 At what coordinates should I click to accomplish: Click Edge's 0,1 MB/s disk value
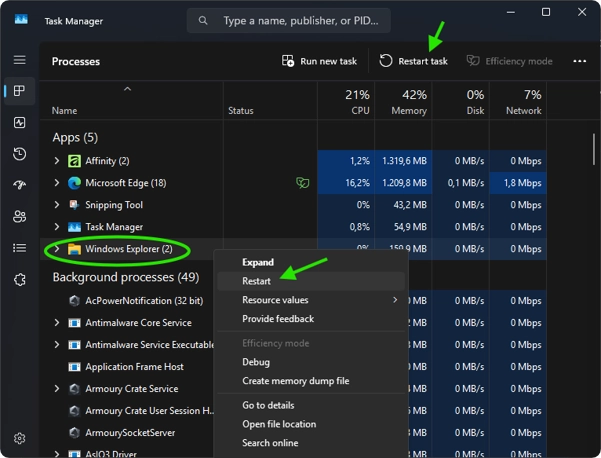[461, 183]
